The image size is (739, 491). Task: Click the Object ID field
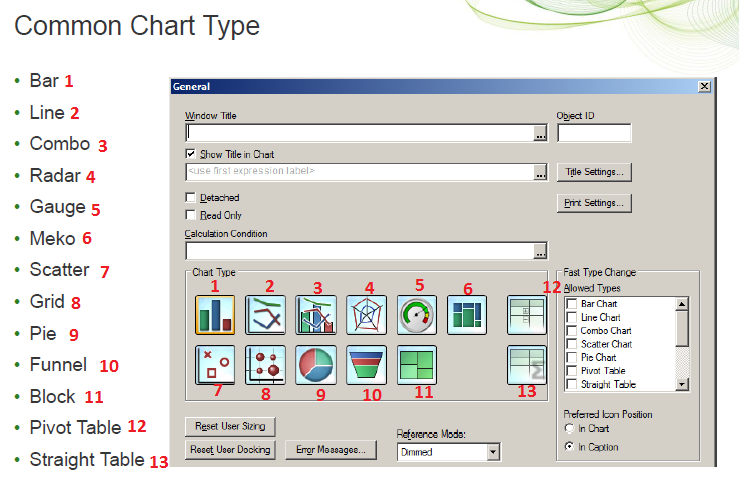click(x=594, y=133)
